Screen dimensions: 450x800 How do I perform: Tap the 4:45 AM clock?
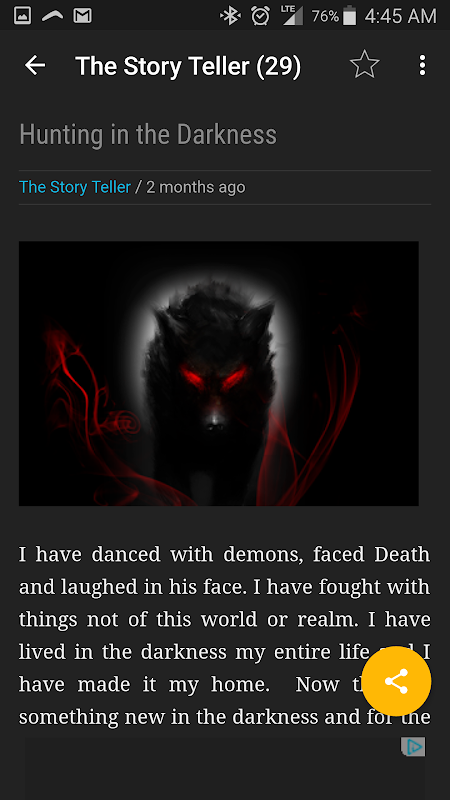(x=401, y=16)
